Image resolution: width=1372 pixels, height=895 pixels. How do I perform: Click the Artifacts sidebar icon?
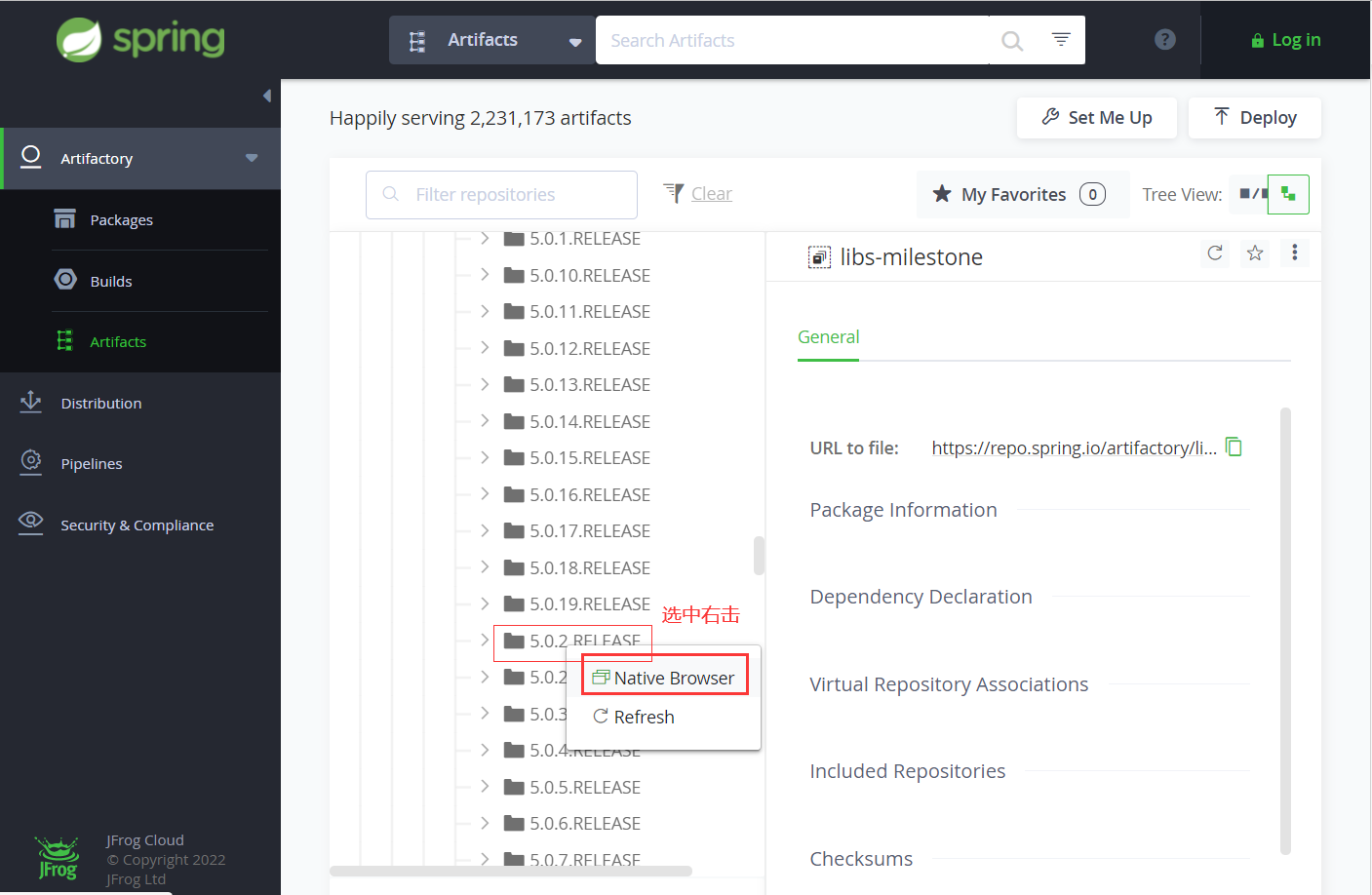[64, 341]
